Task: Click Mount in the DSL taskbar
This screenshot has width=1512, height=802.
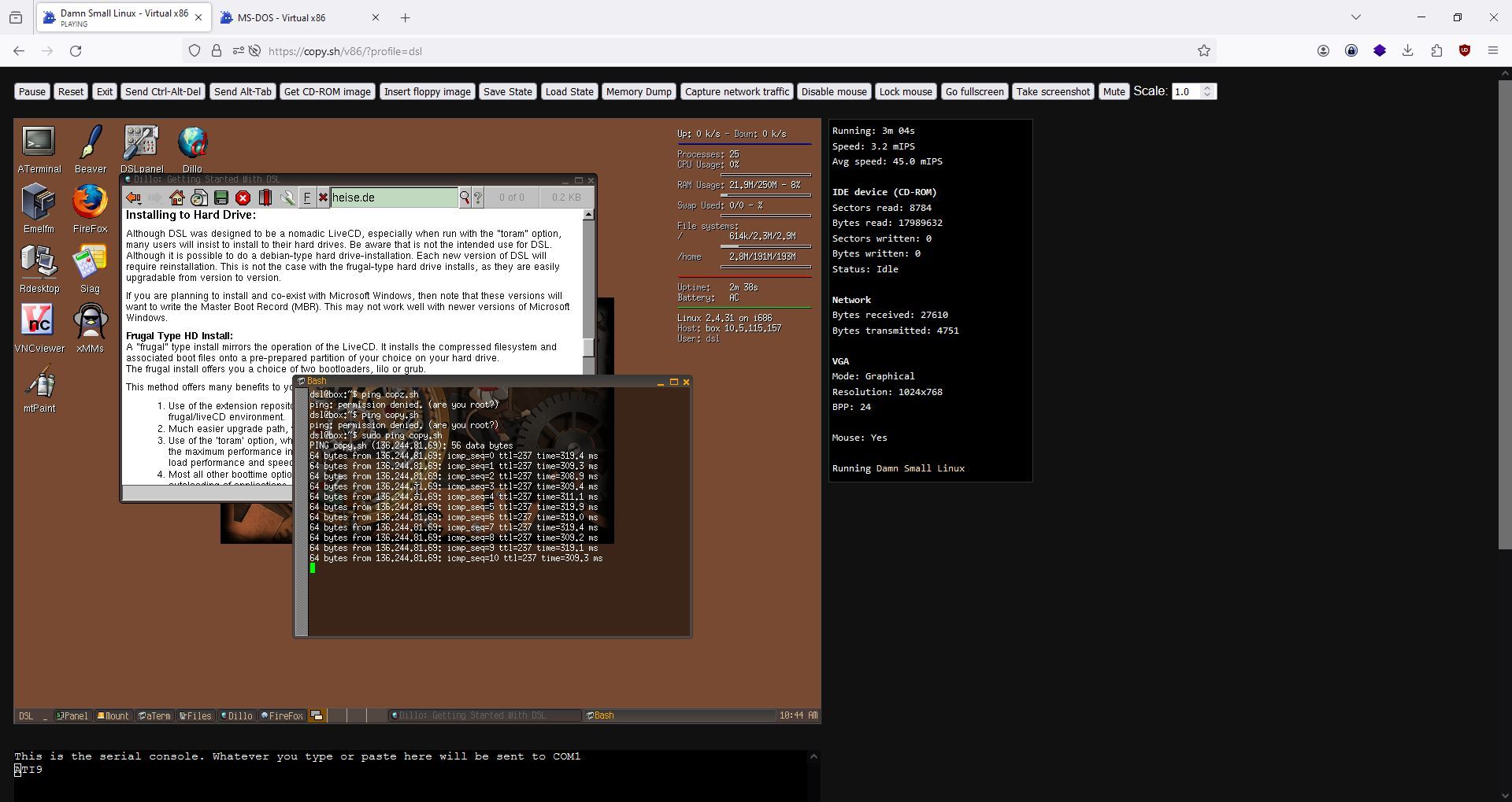Action: (x=113, y=716)
